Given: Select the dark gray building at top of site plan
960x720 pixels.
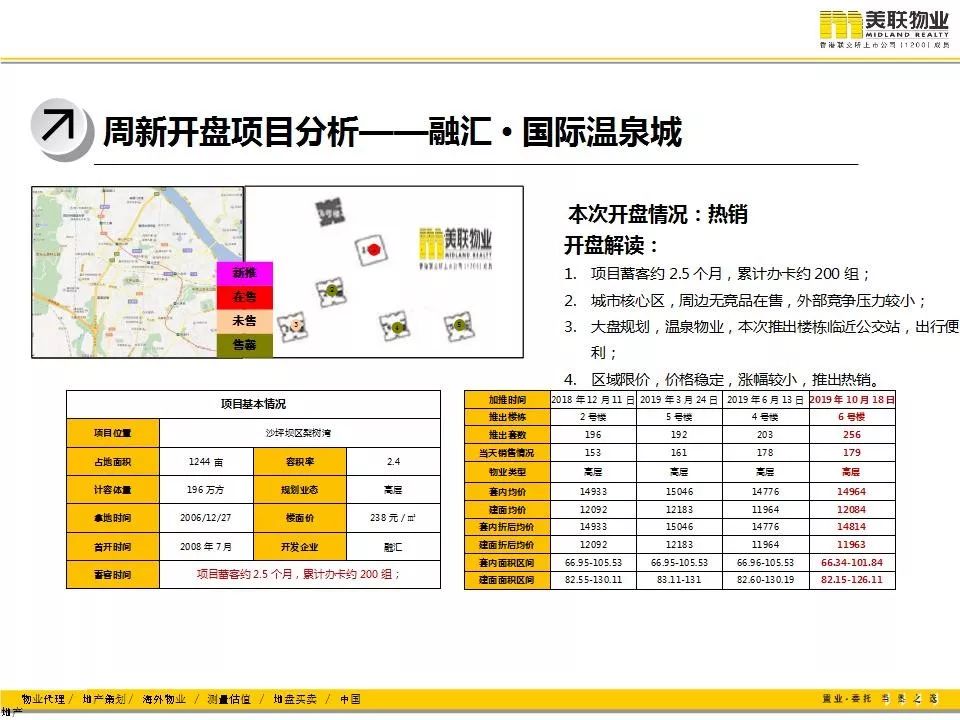Looking at the screenshot, I should click(330, 212).
